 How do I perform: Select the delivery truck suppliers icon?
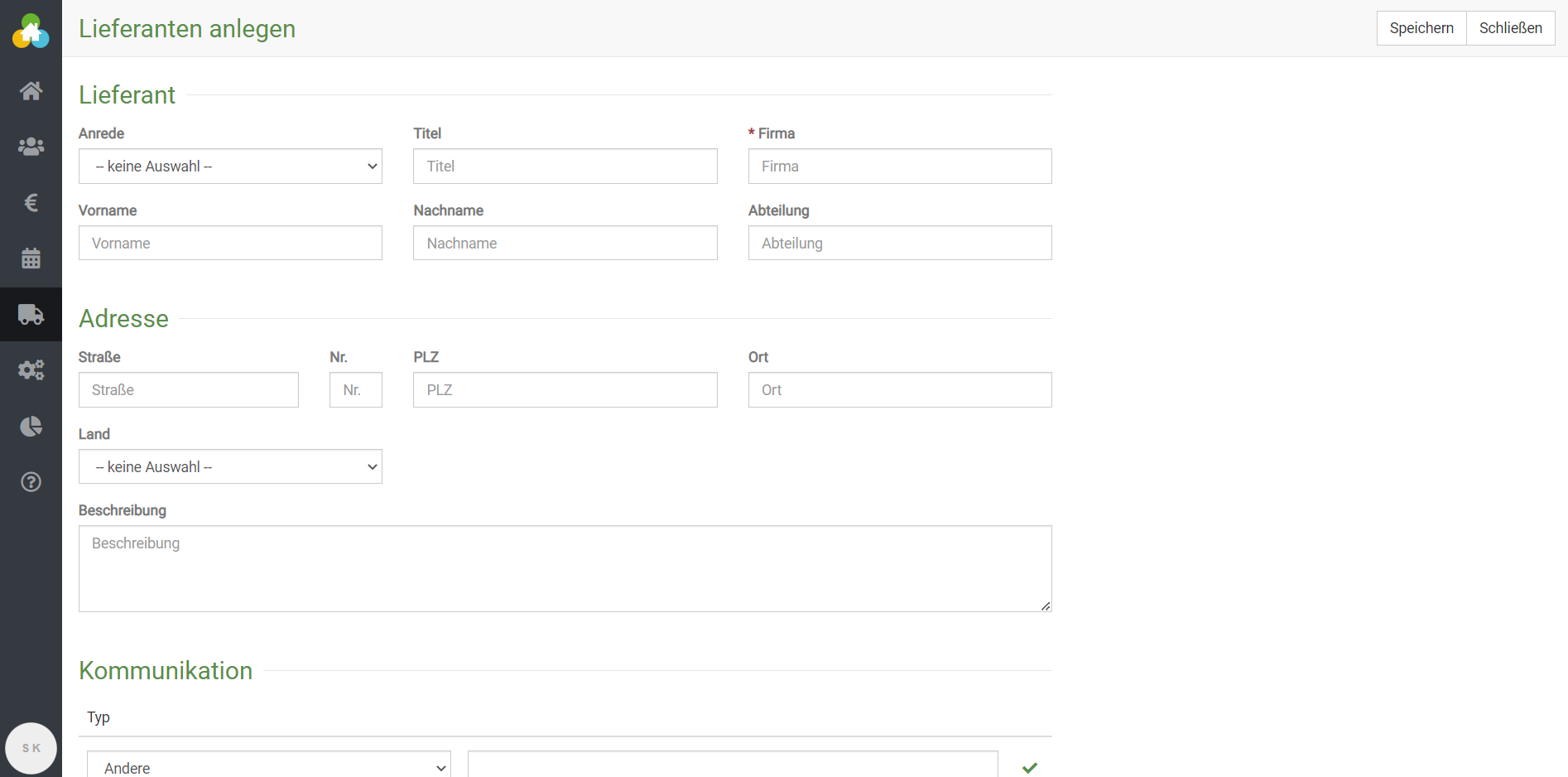click(x=31, y=314)
